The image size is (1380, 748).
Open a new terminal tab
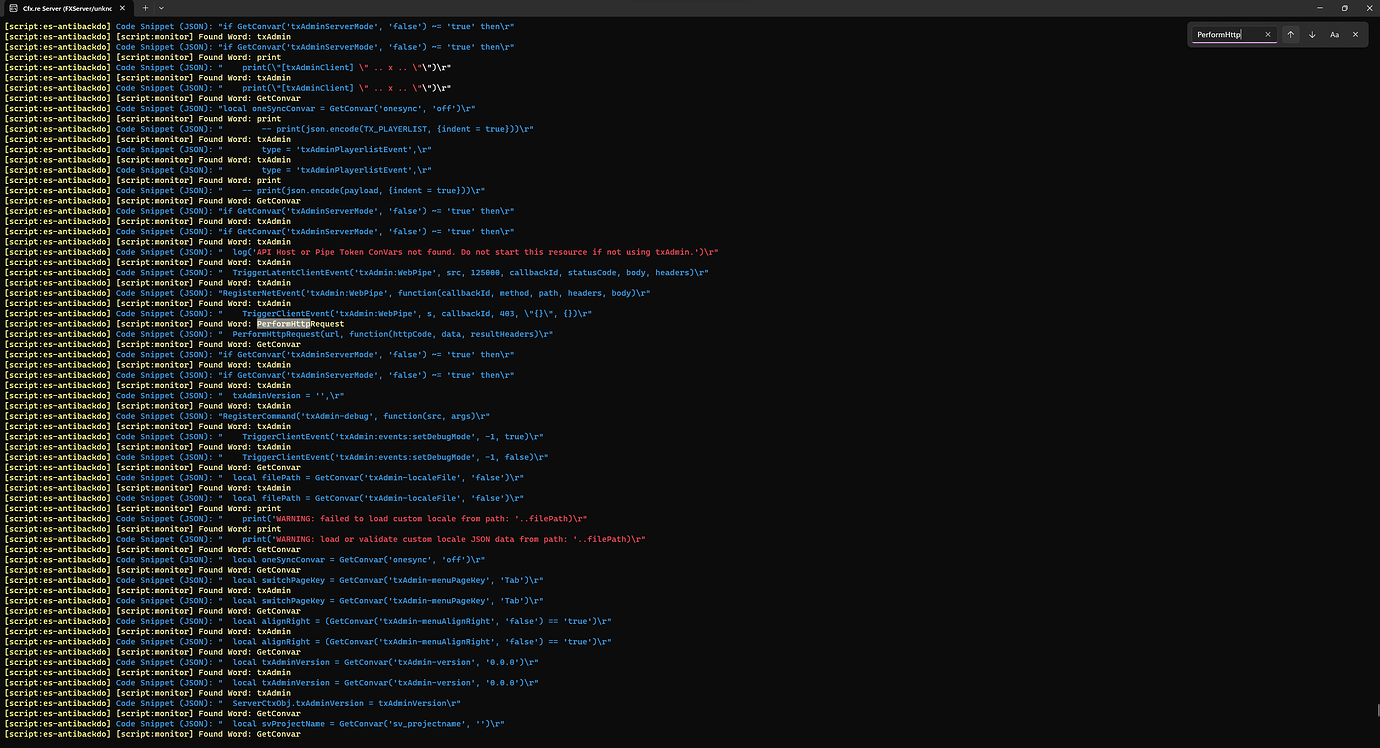146,7
